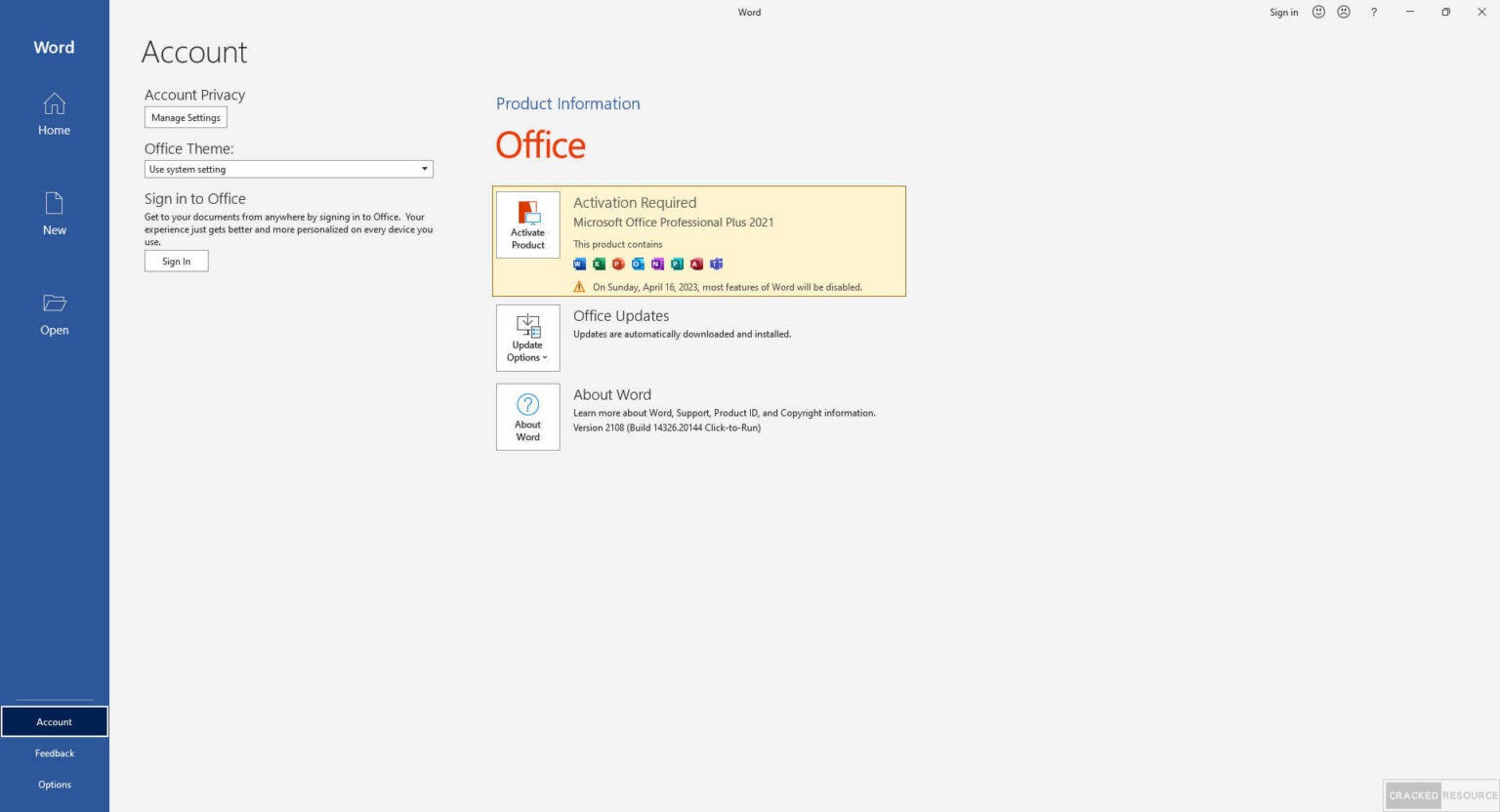Select the Publisher icon under product contains
Viewport: 1500px width, 812px height.
(677, 264)
